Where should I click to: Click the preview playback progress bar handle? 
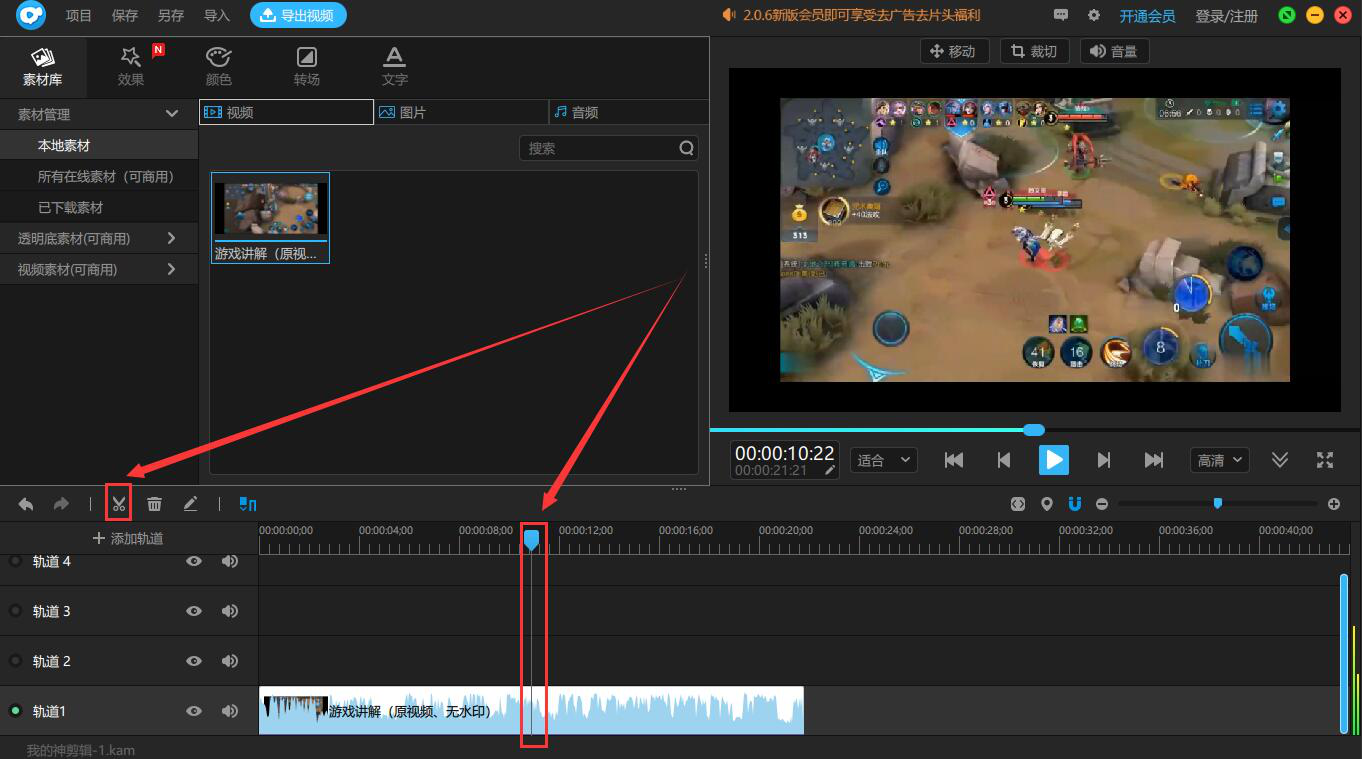coord(1034,429)
